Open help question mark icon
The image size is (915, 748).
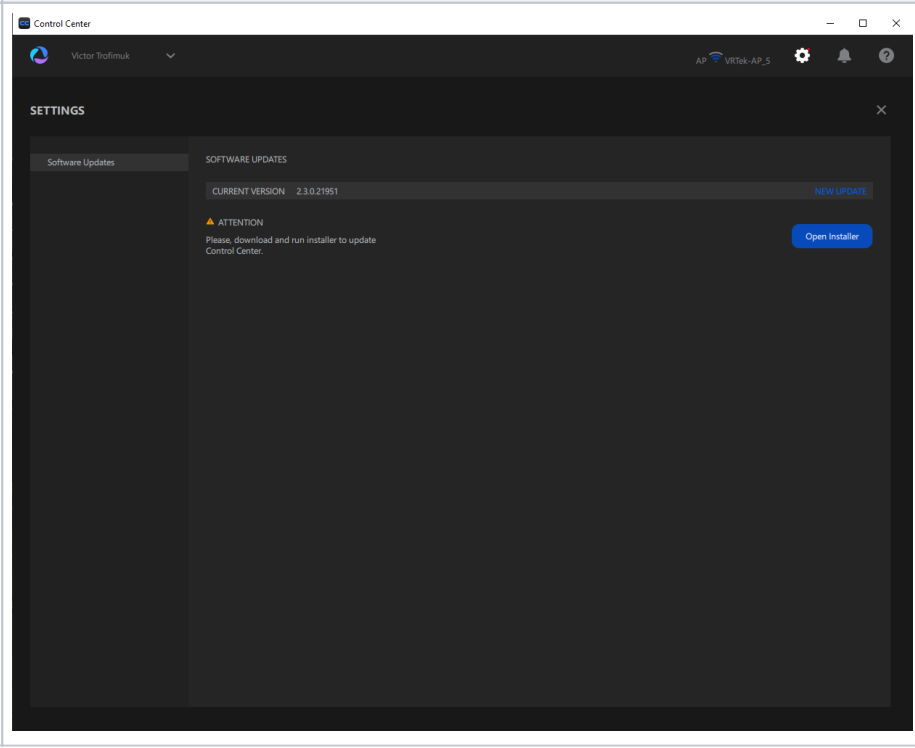point(886,55)
